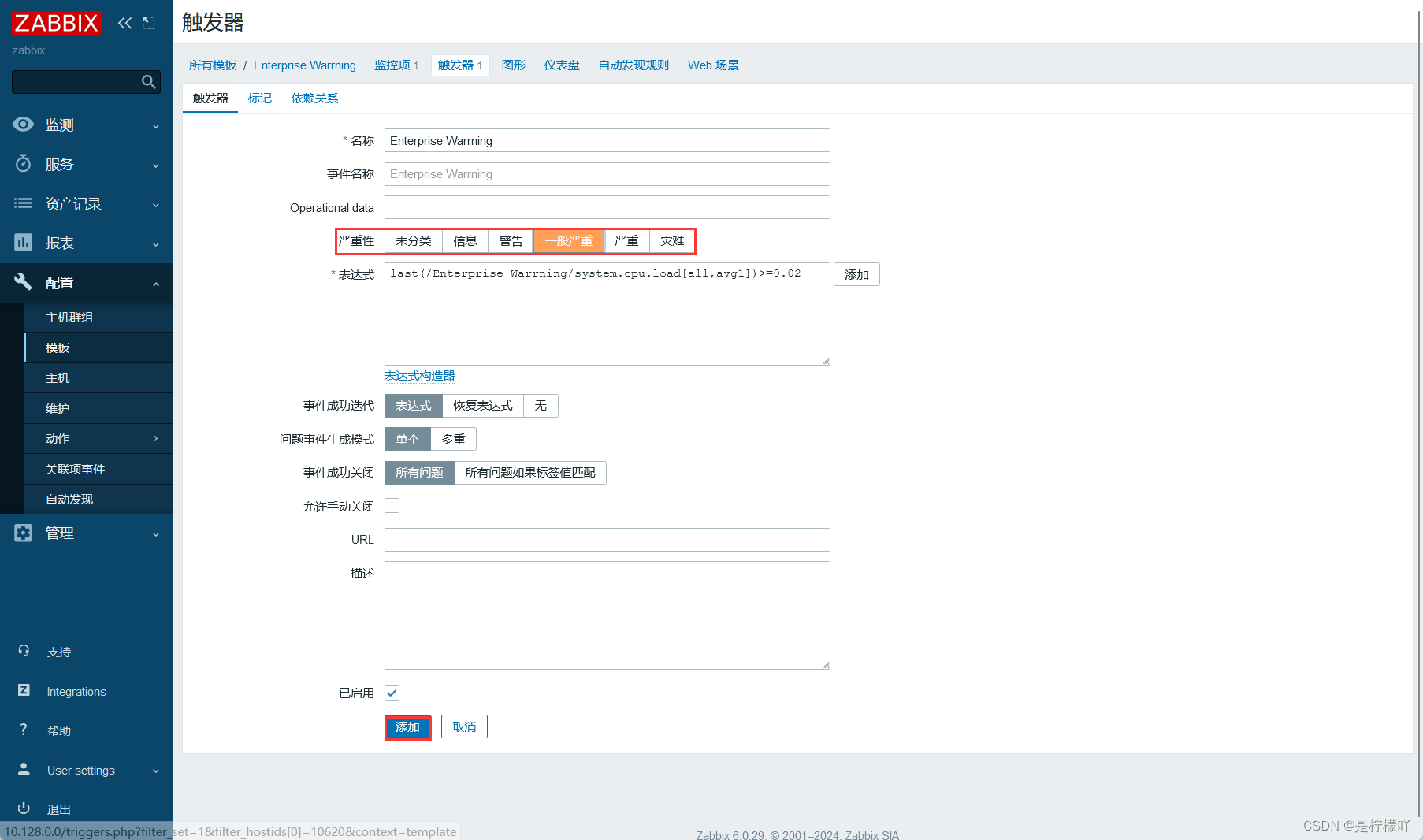This screenshot has height=840, width=1423.
Task: Open the 监控项 tab in breadcrumb
Action: pyautogui.click(x=396, y=65)
